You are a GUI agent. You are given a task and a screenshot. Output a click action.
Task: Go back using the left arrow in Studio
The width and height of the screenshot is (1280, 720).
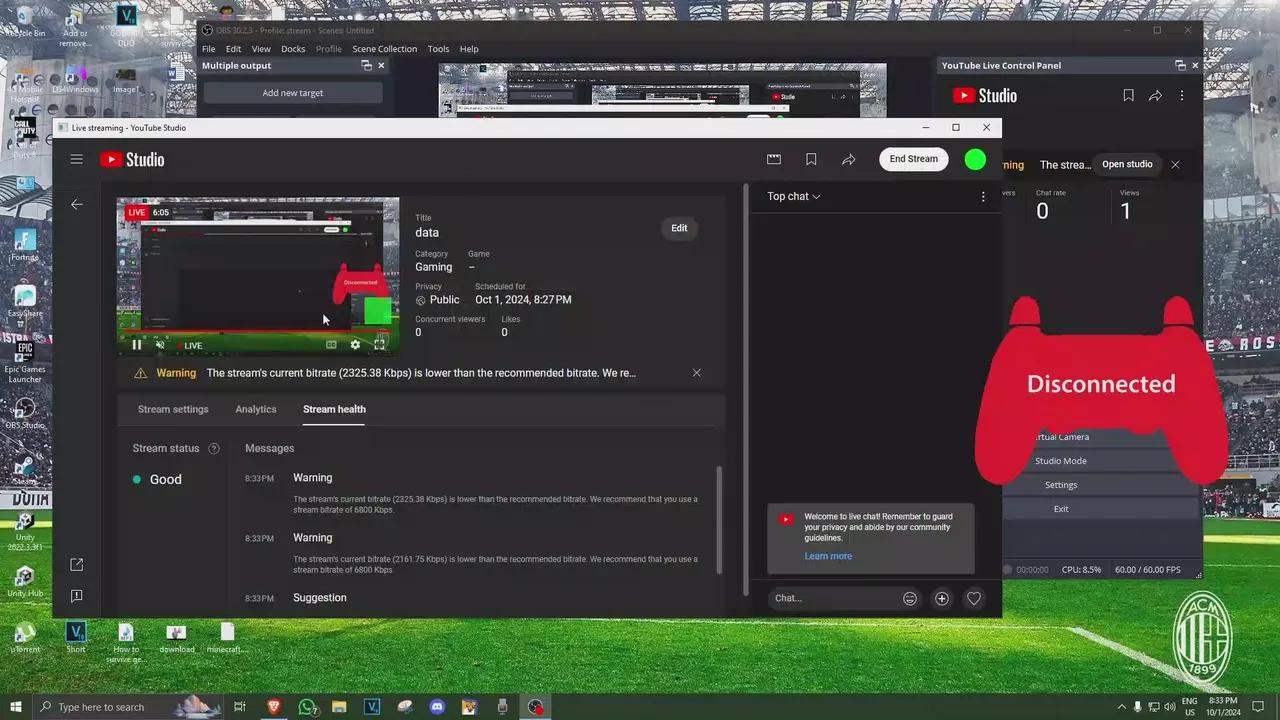[77, 204]
